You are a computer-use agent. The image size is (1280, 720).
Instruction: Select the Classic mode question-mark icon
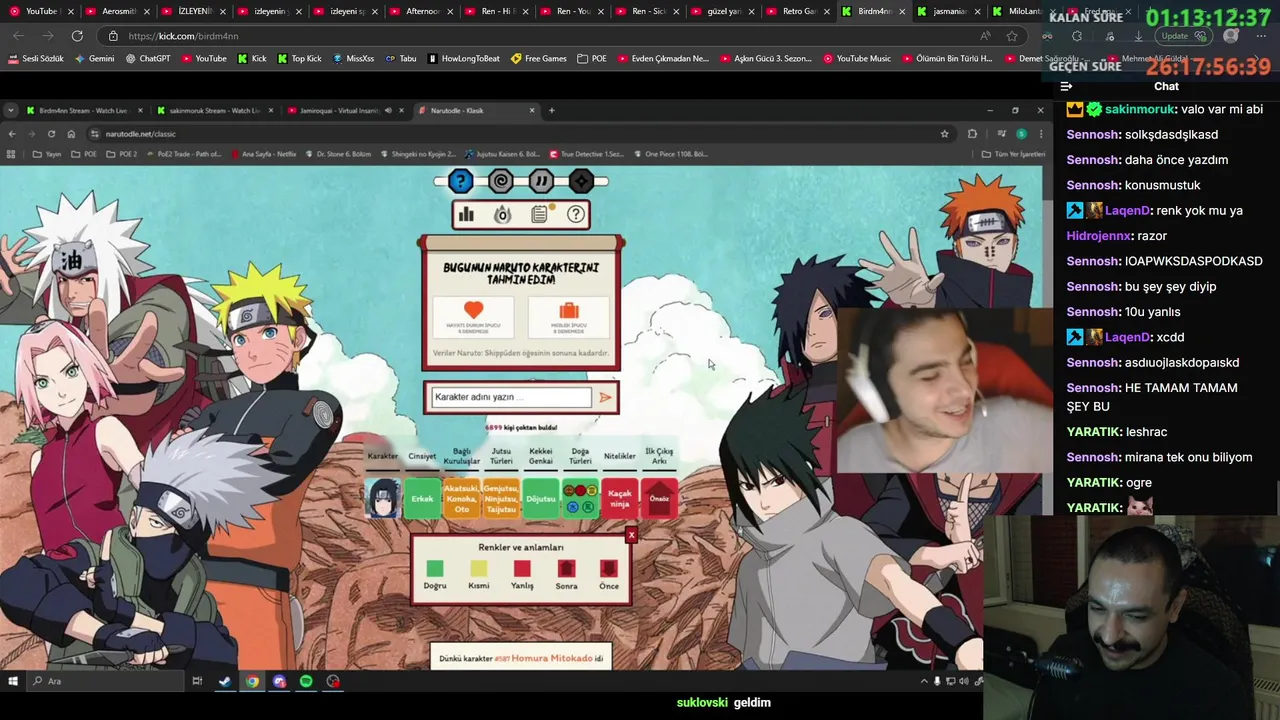pyautogui.click(x=460, y=181)
